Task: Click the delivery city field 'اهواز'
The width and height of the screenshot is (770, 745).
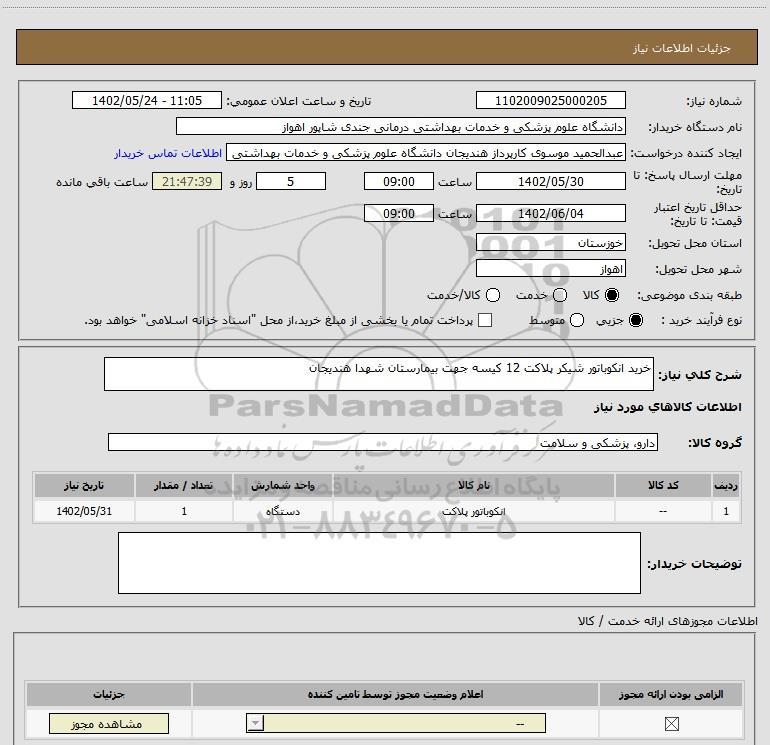Action: tap(550, 269)
